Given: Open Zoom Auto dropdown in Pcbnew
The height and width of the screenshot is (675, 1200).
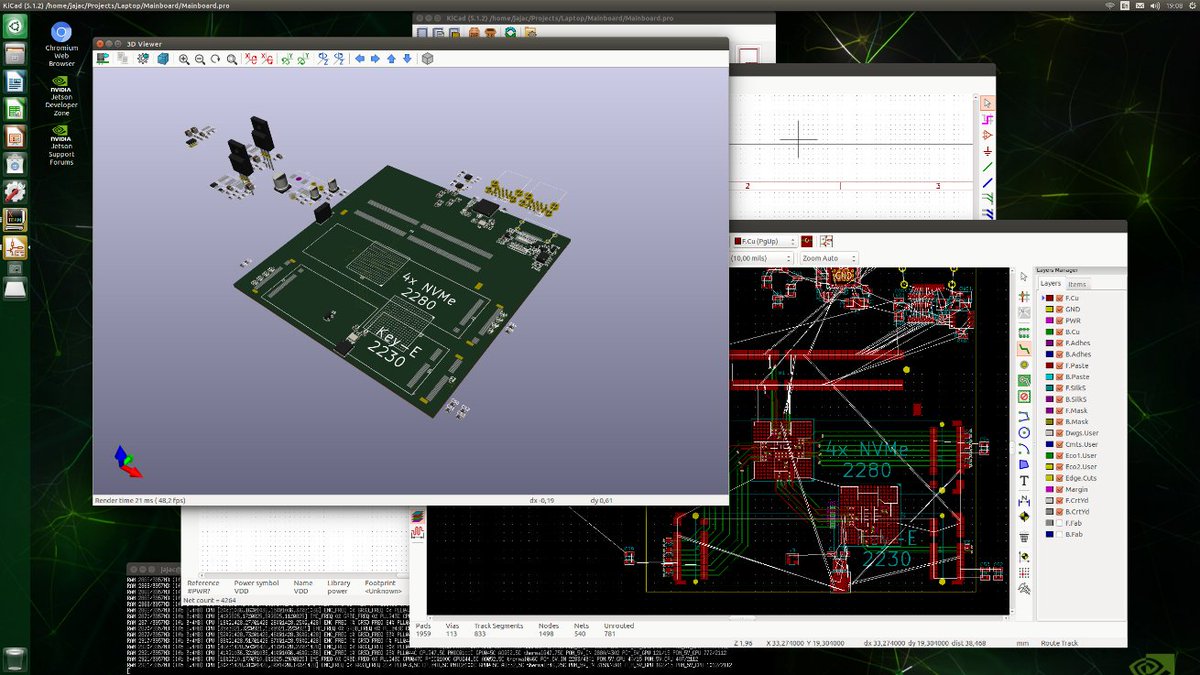Looking at the screenshot, I should [x=828, y=258].
